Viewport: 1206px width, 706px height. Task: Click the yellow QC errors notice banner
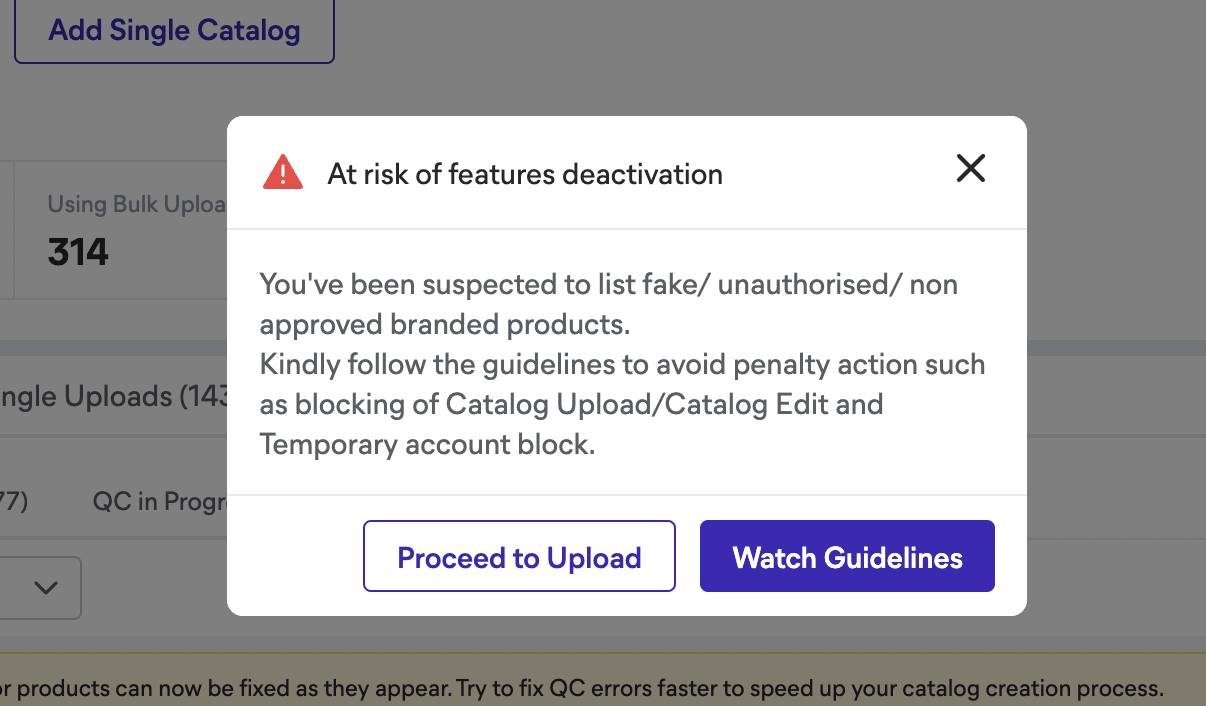pyautogui.click(x=580, y=688)
